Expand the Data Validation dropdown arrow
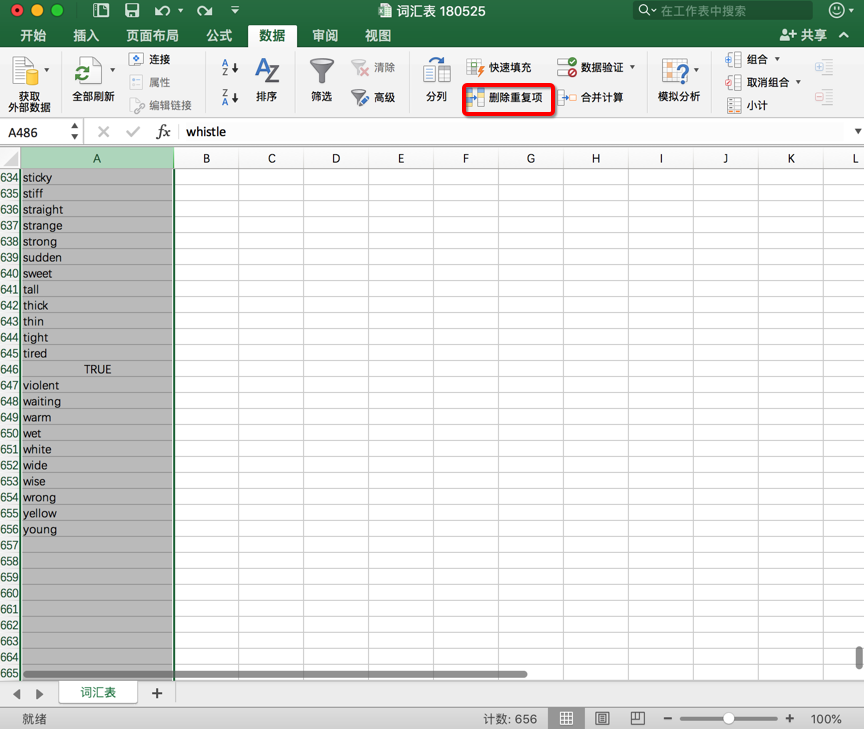 (x=633, y=67)
